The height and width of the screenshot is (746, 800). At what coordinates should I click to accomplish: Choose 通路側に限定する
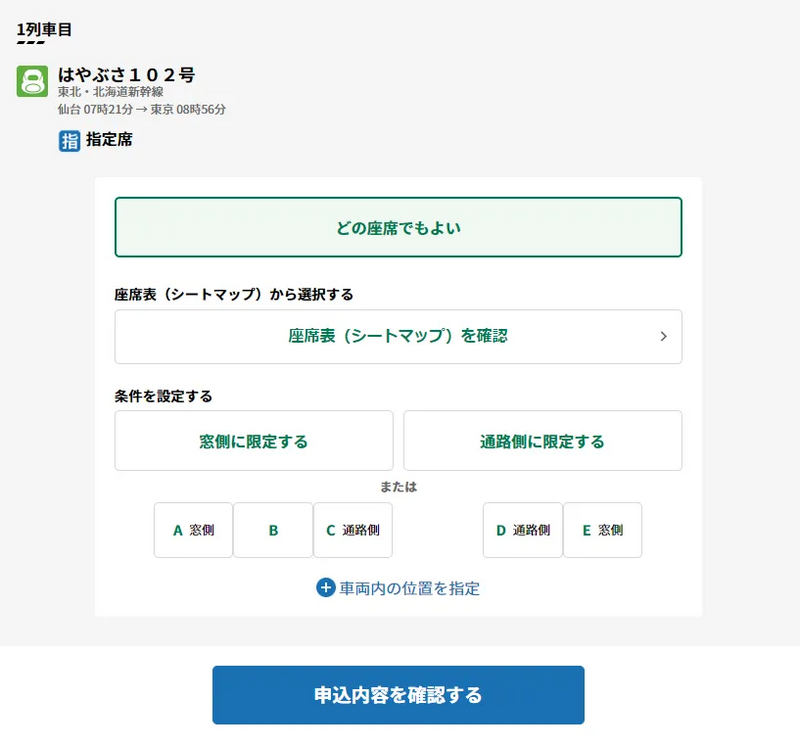pos(542,441)
